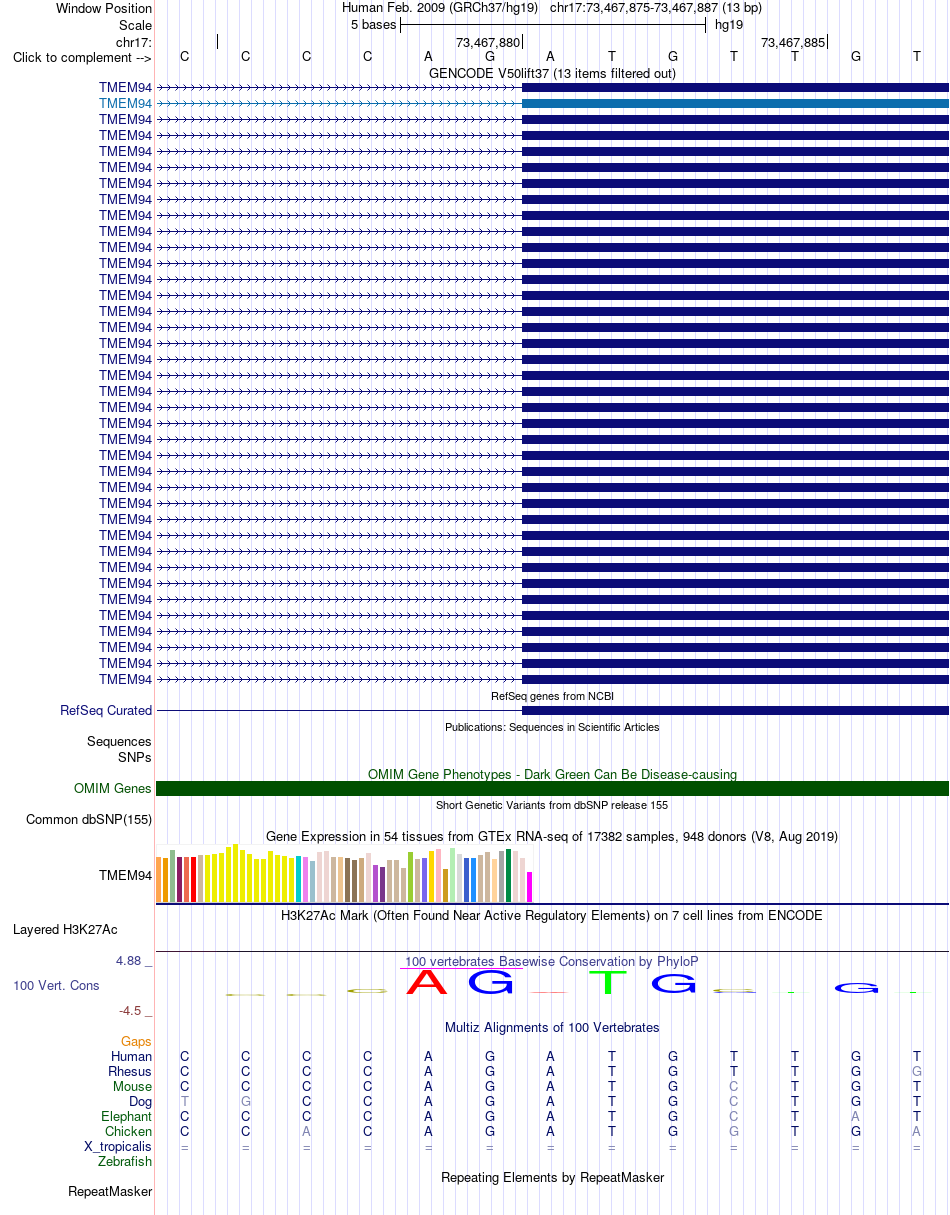Image resolution: width=950 pixels, height=1215 pixels.
Task: Click the 'Click to complement -->' label
Action: [x=82, y=57]
